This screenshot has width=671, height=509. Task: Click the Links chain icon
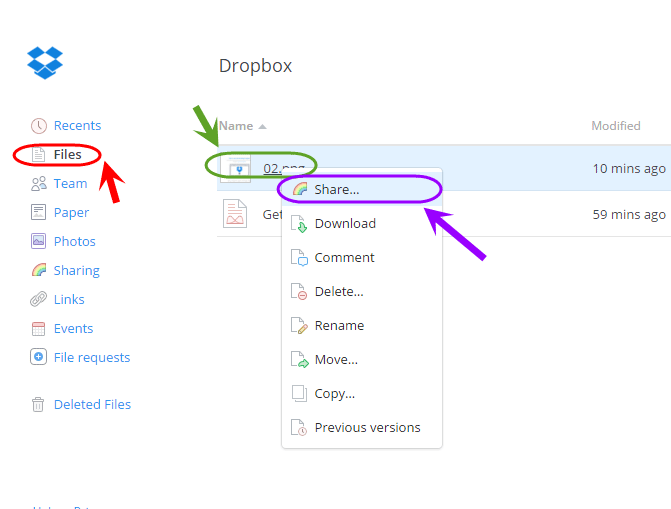pyautogui.click(x=39, y=299)
